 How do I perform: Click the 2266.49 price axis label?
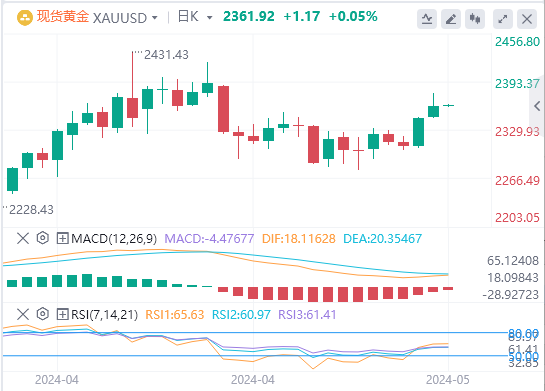517,181
